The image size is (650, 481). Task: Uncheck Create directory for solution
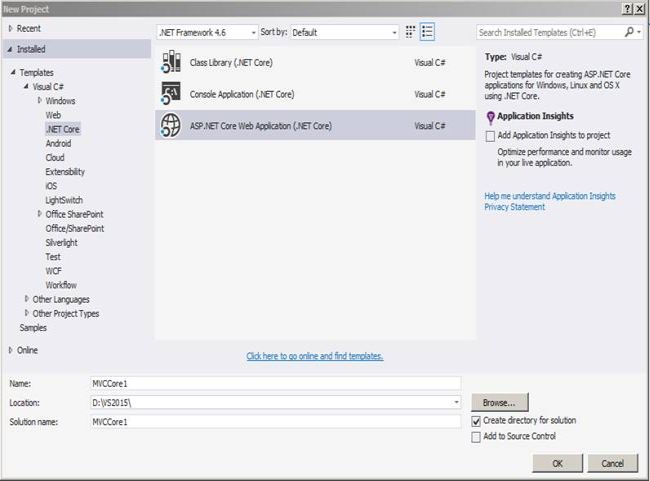[x=476, y=421]
